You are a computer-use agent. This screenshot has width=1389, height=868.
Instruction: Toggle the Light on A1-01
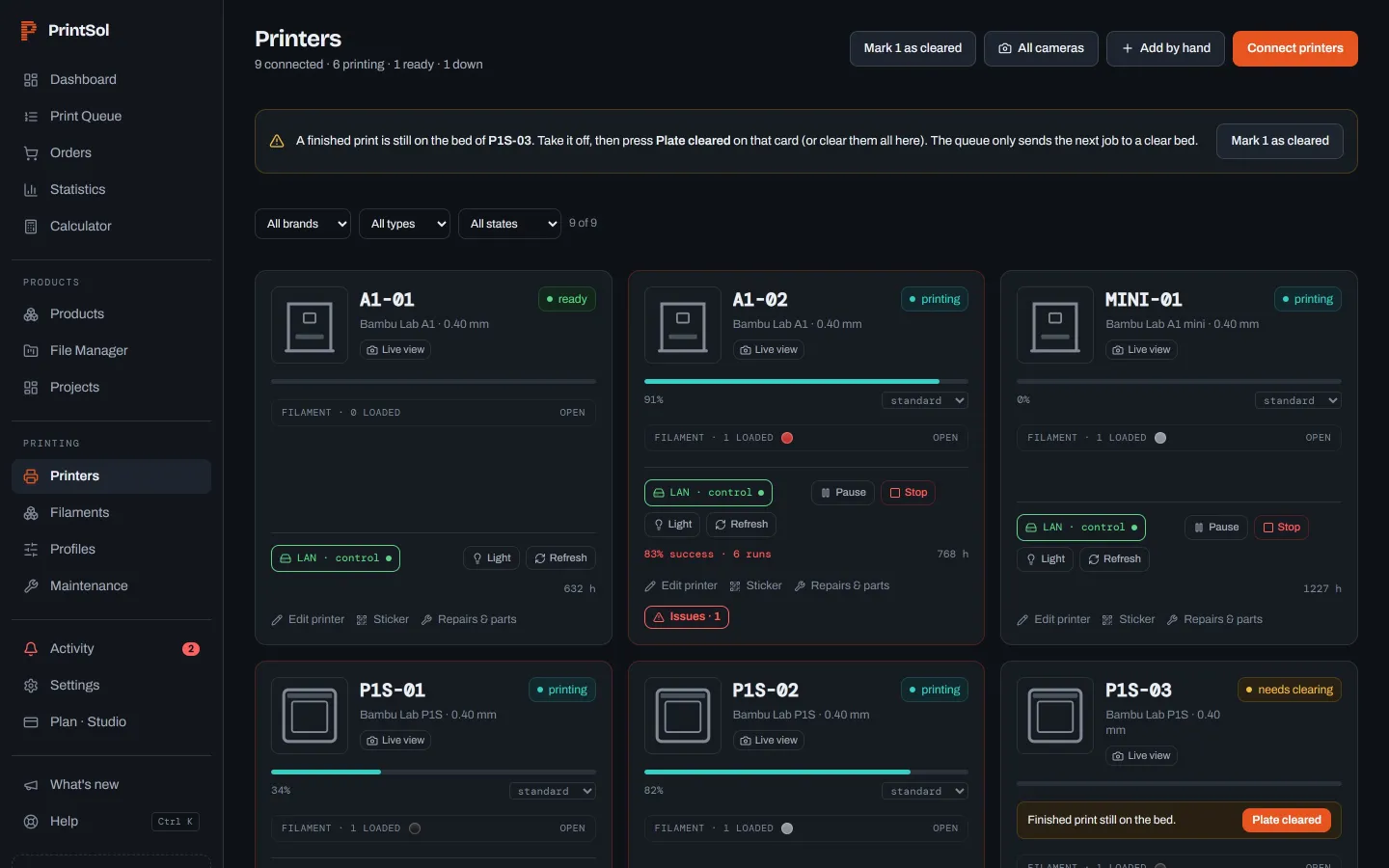click(492, 558)
